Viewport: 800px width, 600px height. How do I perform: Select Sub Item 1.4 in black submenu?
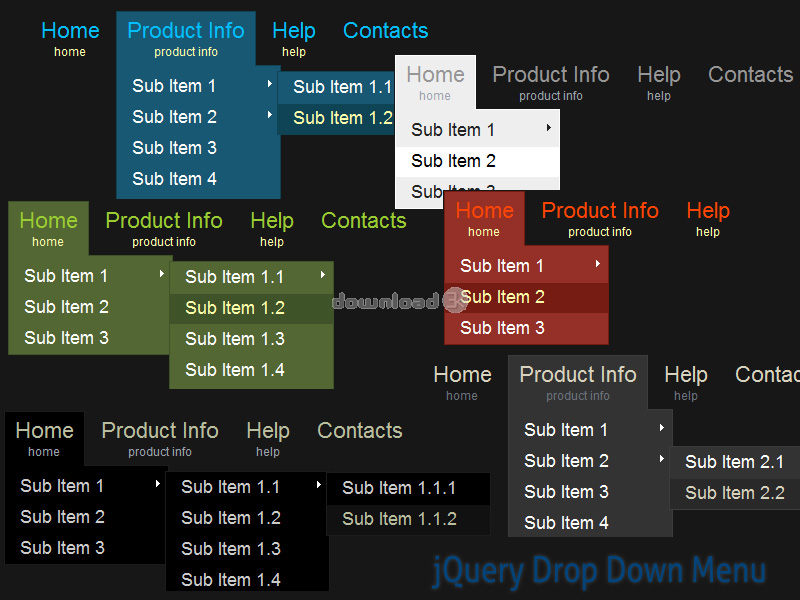pos(247,580)
